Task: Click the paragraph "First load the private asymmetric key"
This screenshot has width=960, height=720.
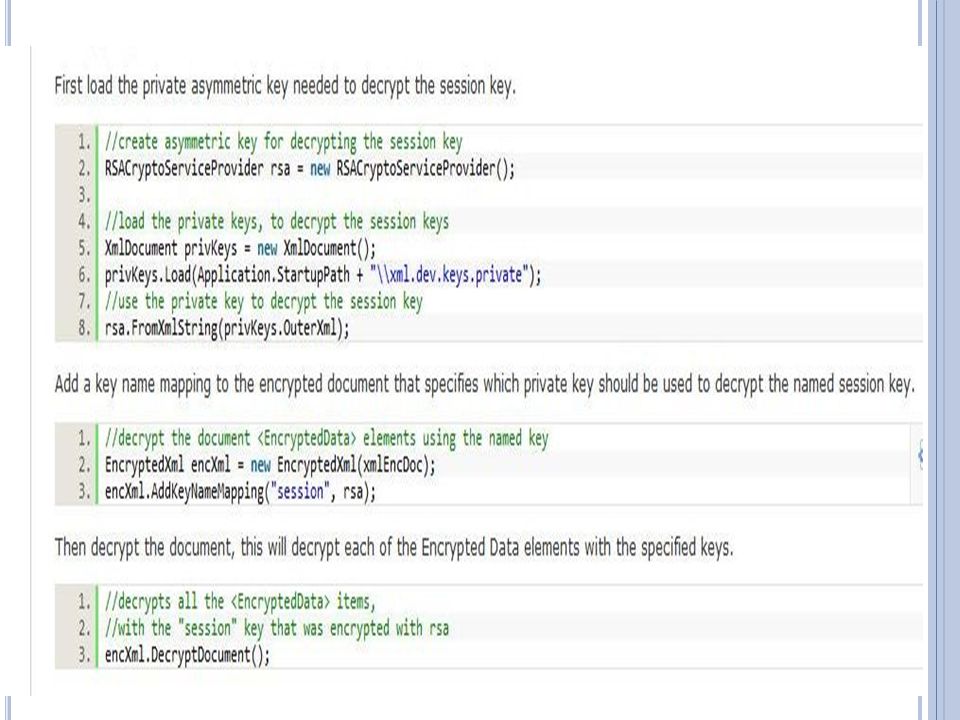Action: (285, 86)
